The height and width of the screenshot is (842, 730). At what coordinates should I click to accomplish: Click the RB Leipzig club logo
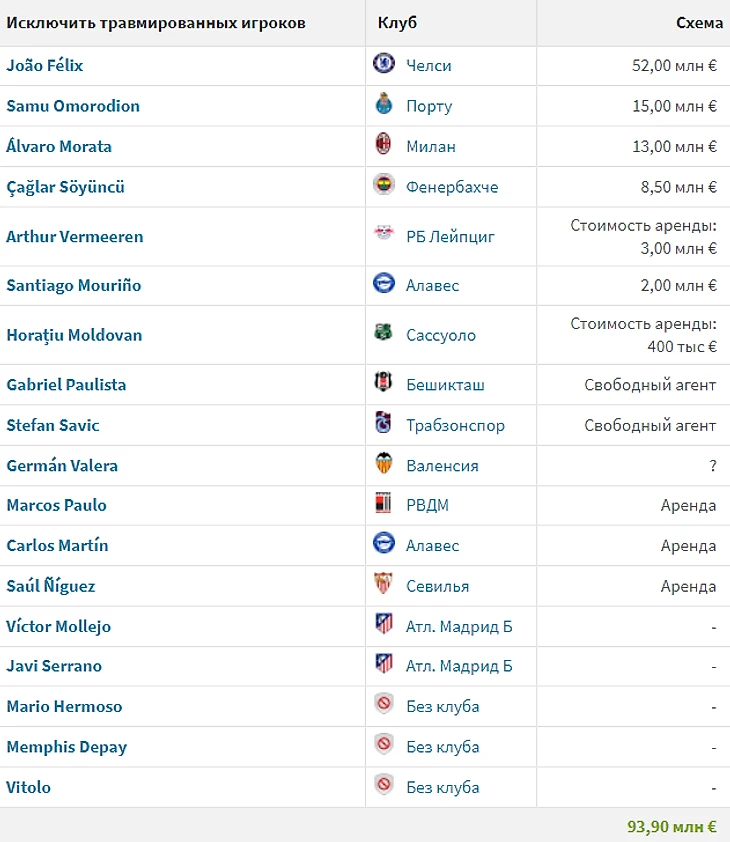[384, 236]
